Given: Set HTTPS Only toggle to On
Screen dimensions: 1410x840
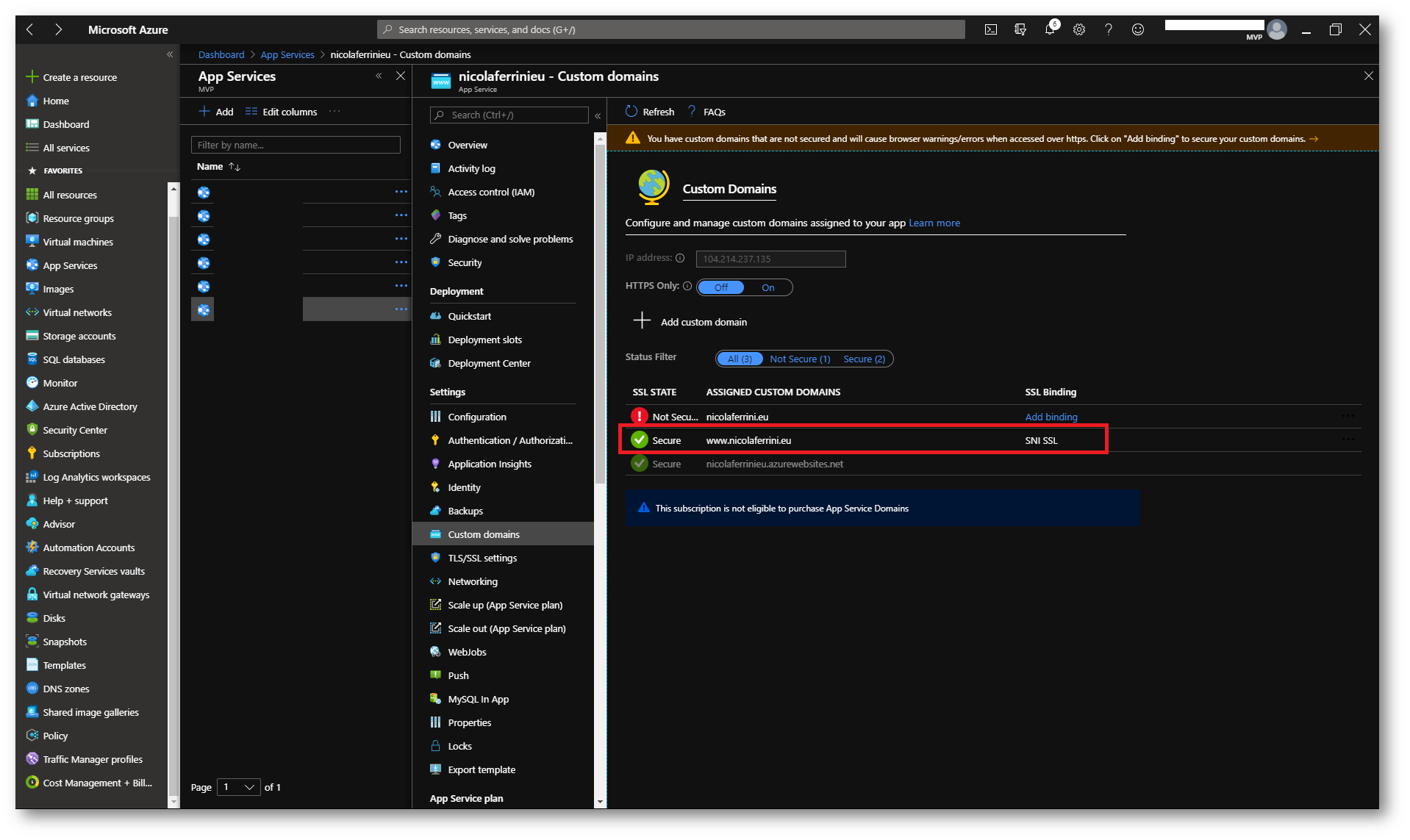Looking at the screenshot, I should (768, 287).
